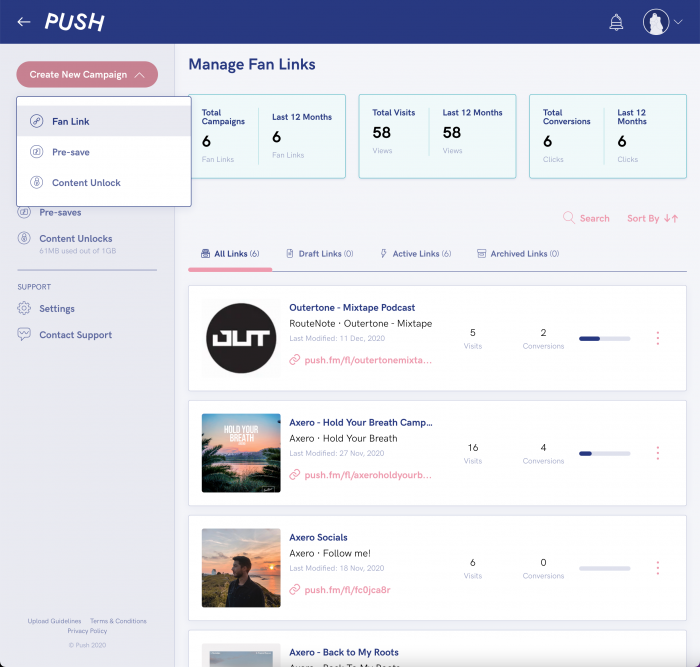This screenshot has width=700, height=667.
Task: Open three-dot menu for Axero Socials
Action: pyautogui.click(x=657, y=568)
